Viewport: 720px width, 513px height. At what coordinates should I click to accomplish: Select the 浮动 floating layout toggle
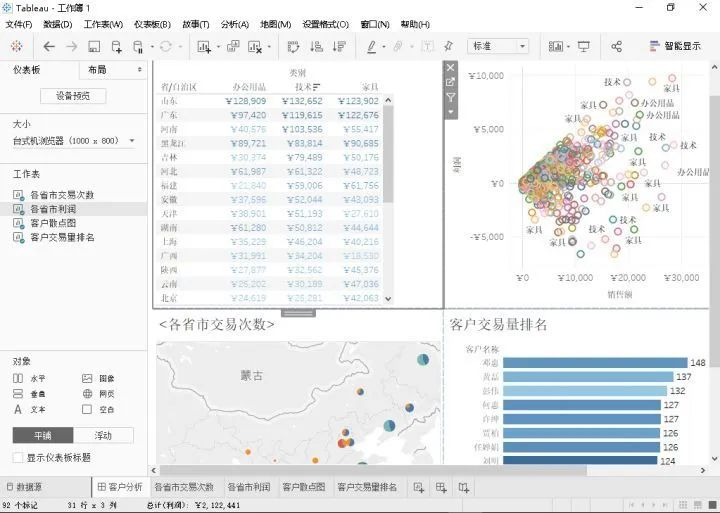pos(103,435)
